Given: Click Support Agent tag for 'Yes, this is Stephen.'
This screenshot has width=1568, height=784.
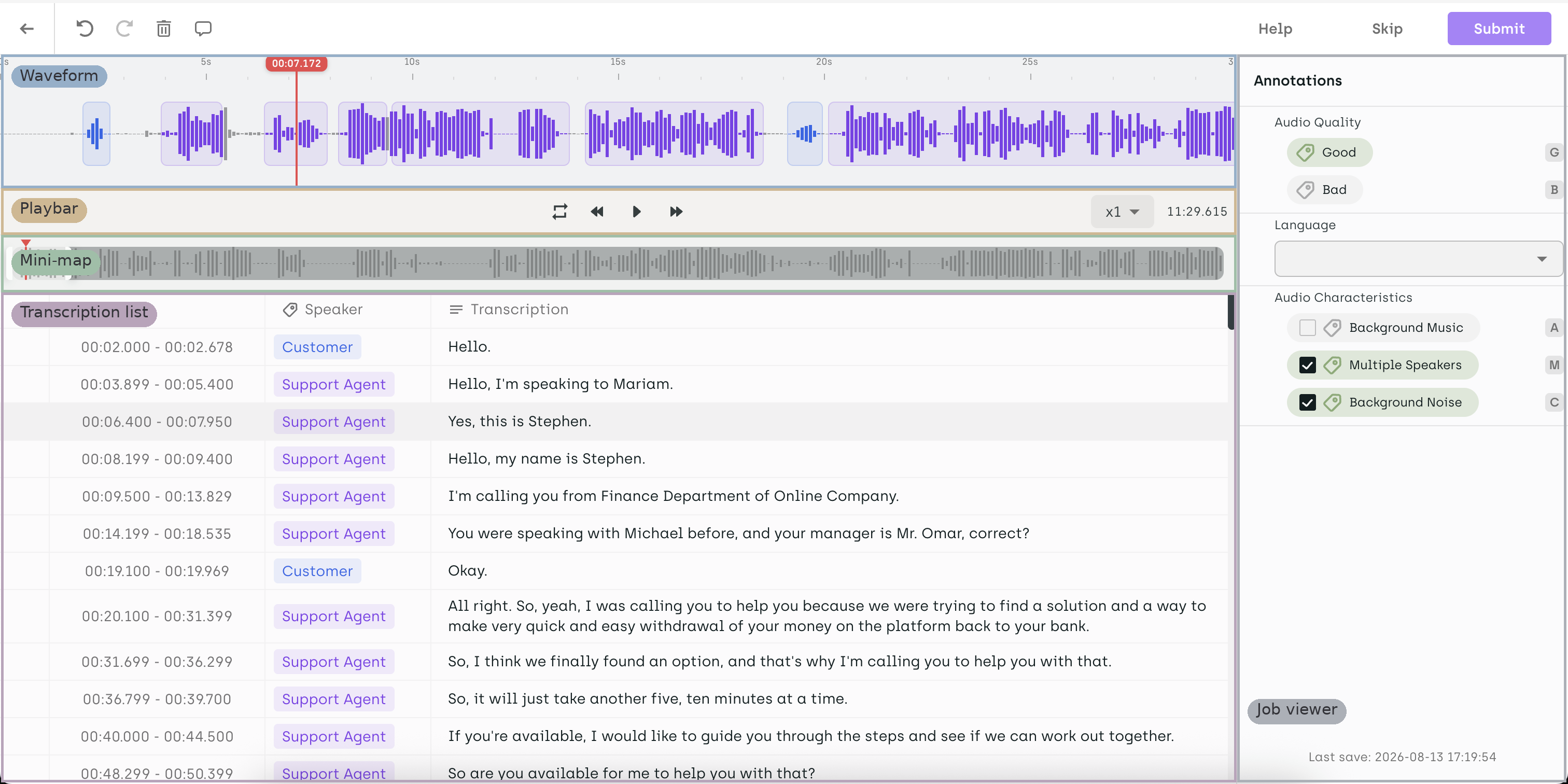Looking at the screenshot, I should click(333, 422).
